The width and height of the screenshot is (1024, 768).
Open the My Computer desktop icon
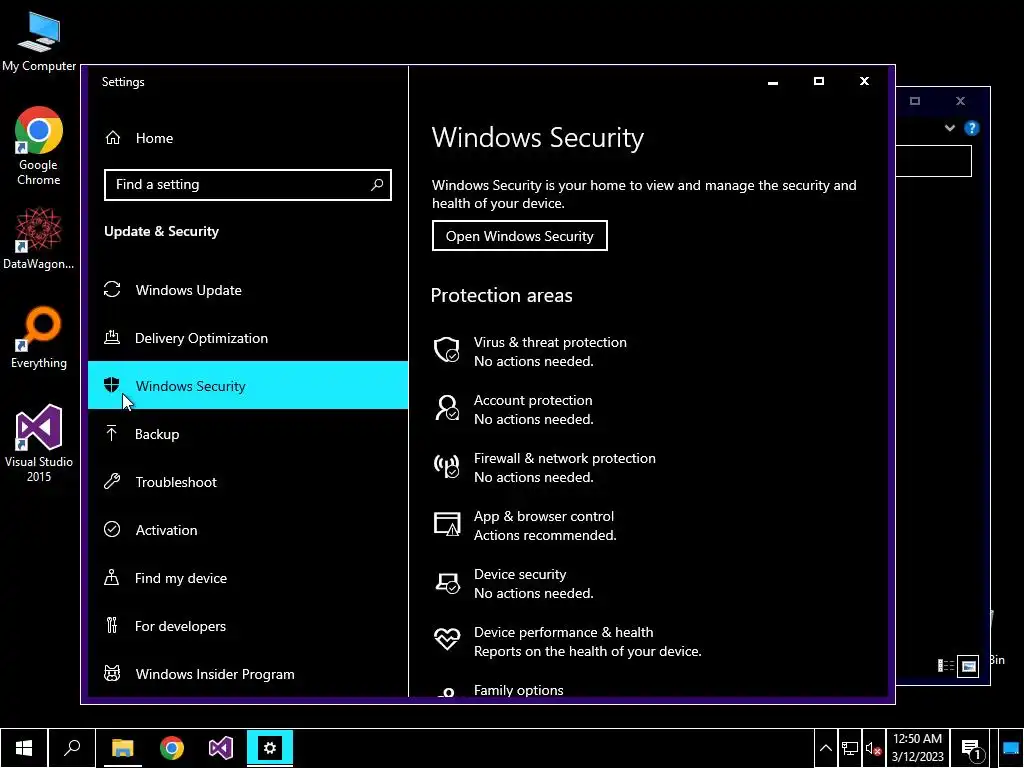click(x=39, y=41)
